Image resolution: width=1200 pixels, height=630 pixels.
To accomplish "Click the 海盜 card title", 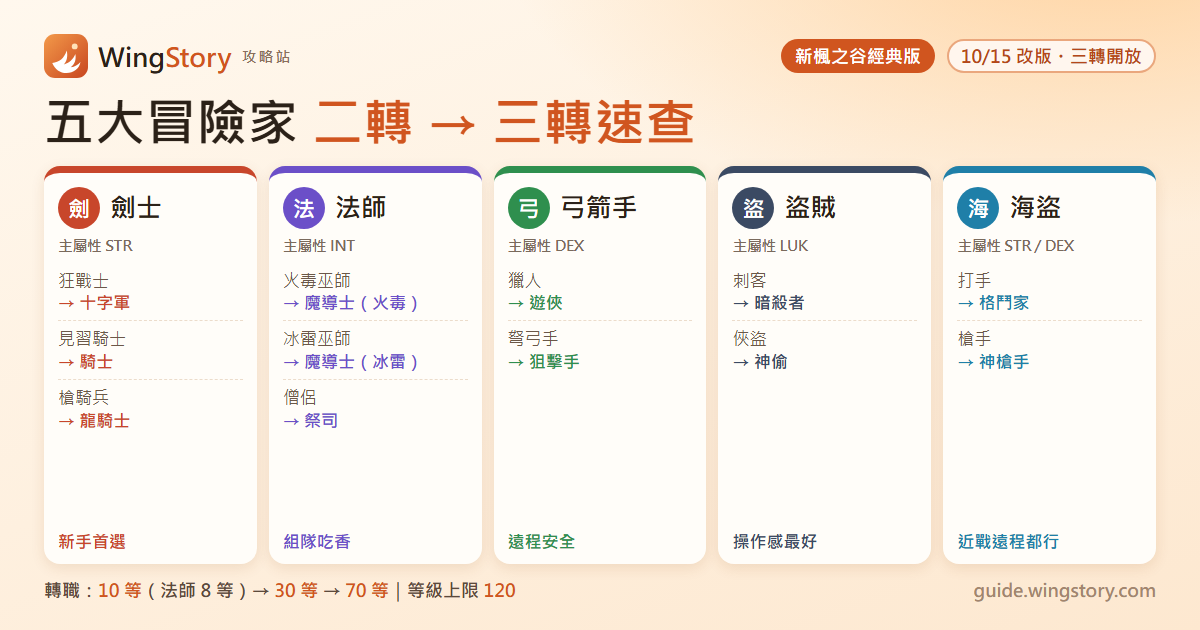I will [1035, 208].
